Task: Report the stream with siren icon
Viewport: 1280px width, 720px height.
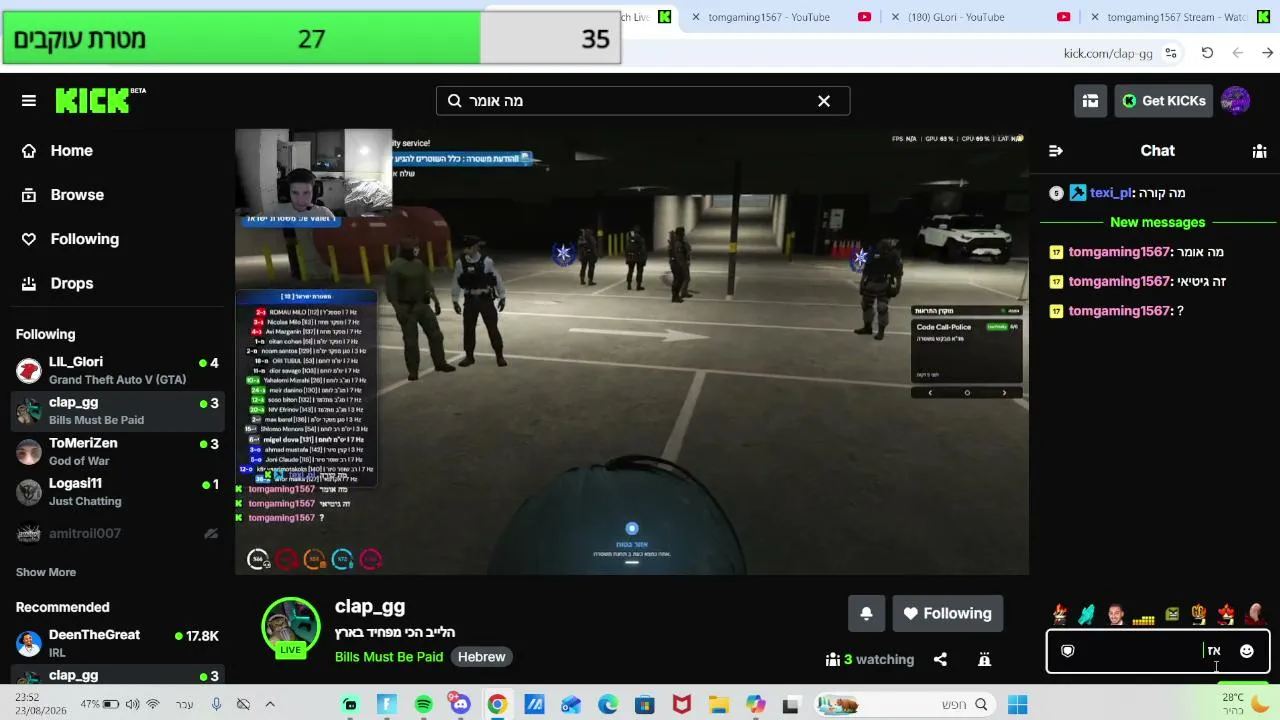Action: click(x=984, y=660)
